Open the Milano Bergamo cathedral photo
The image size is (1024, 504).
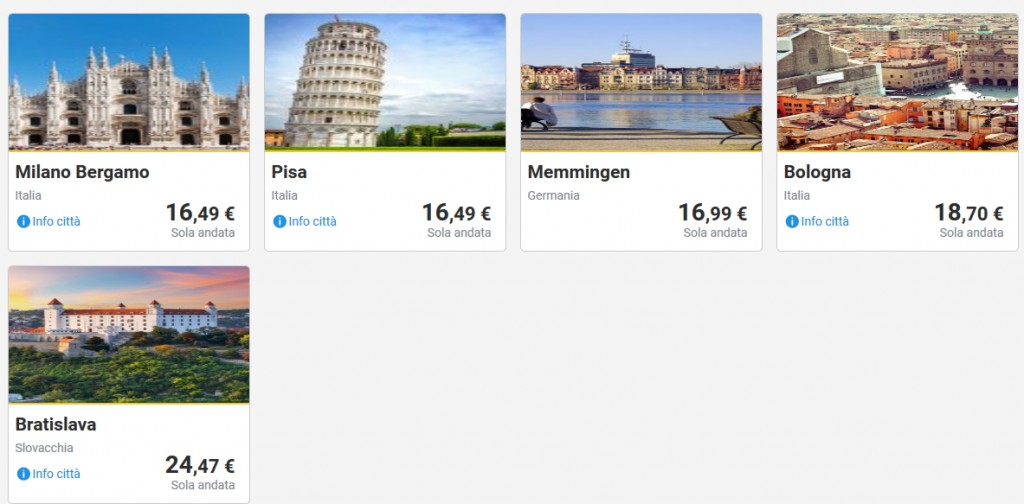(x=129, y=81)
